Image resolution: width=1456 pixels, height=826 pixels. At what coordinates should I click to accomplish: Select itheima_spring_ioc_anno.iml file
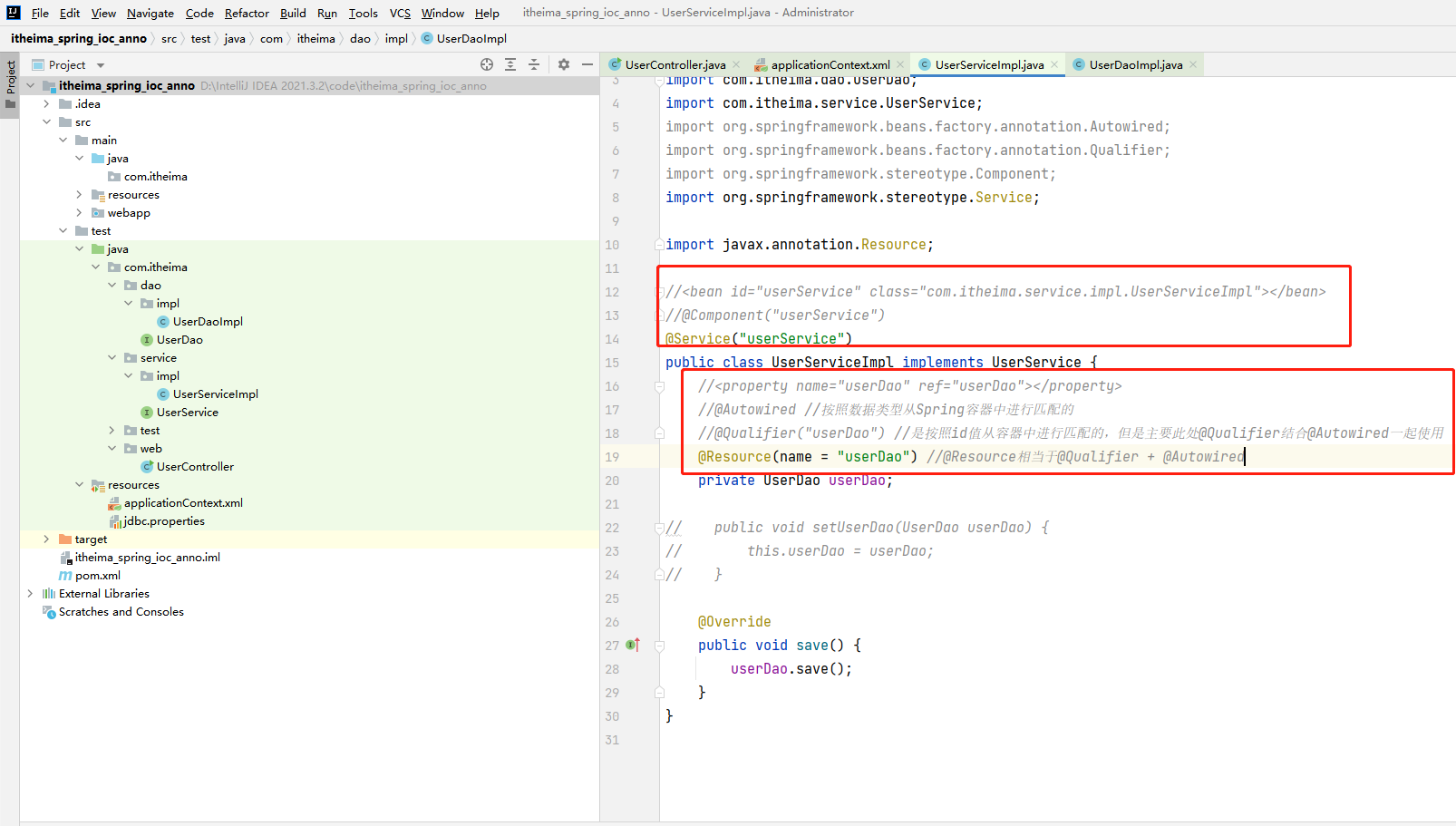(148, 557)
